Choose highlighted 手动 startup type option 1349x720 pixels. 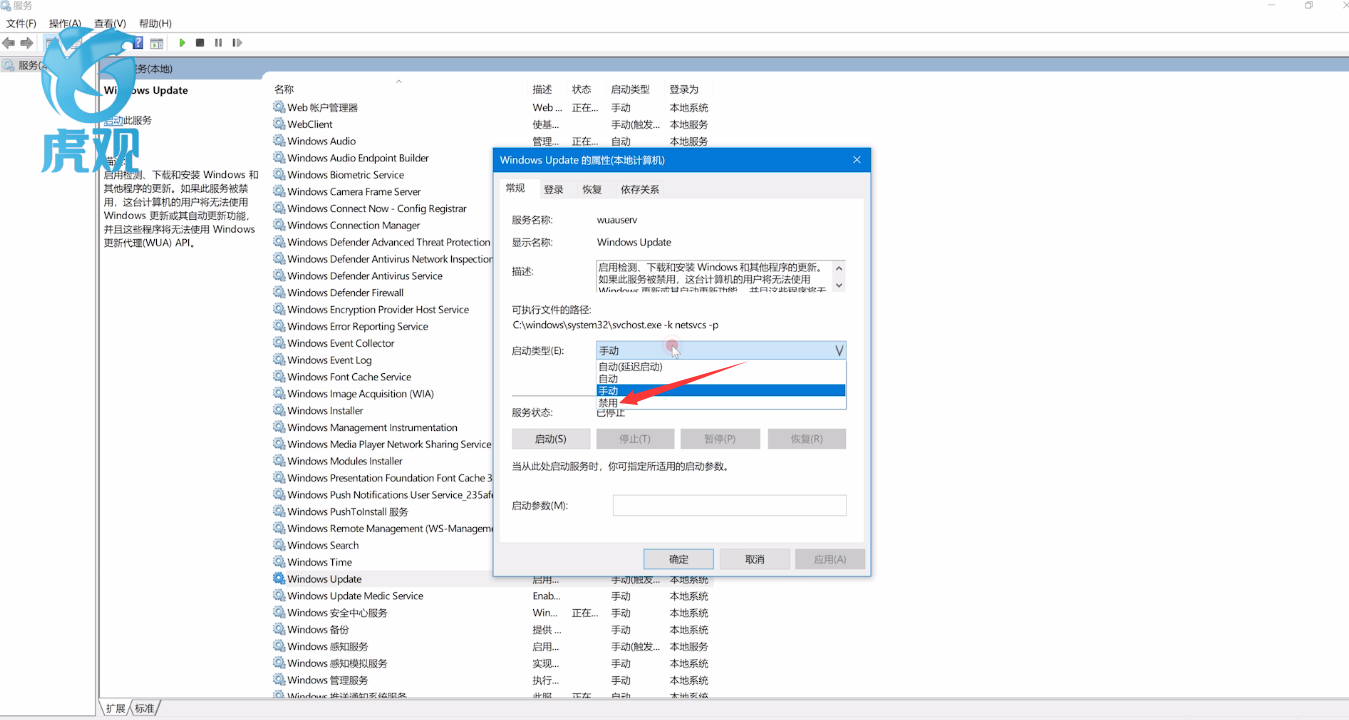coord(721,391)
